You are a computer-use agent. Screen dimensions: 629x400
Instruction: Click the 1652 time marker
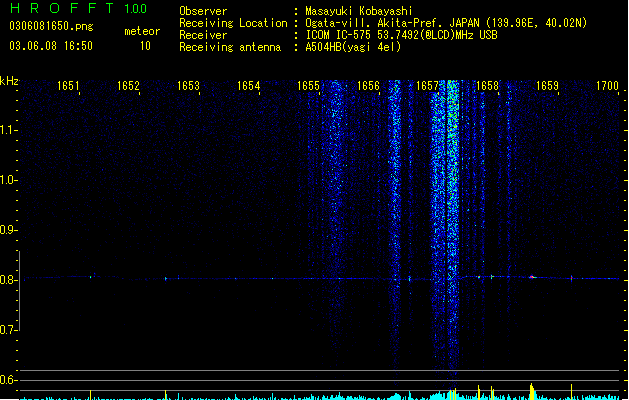[128, 86]
